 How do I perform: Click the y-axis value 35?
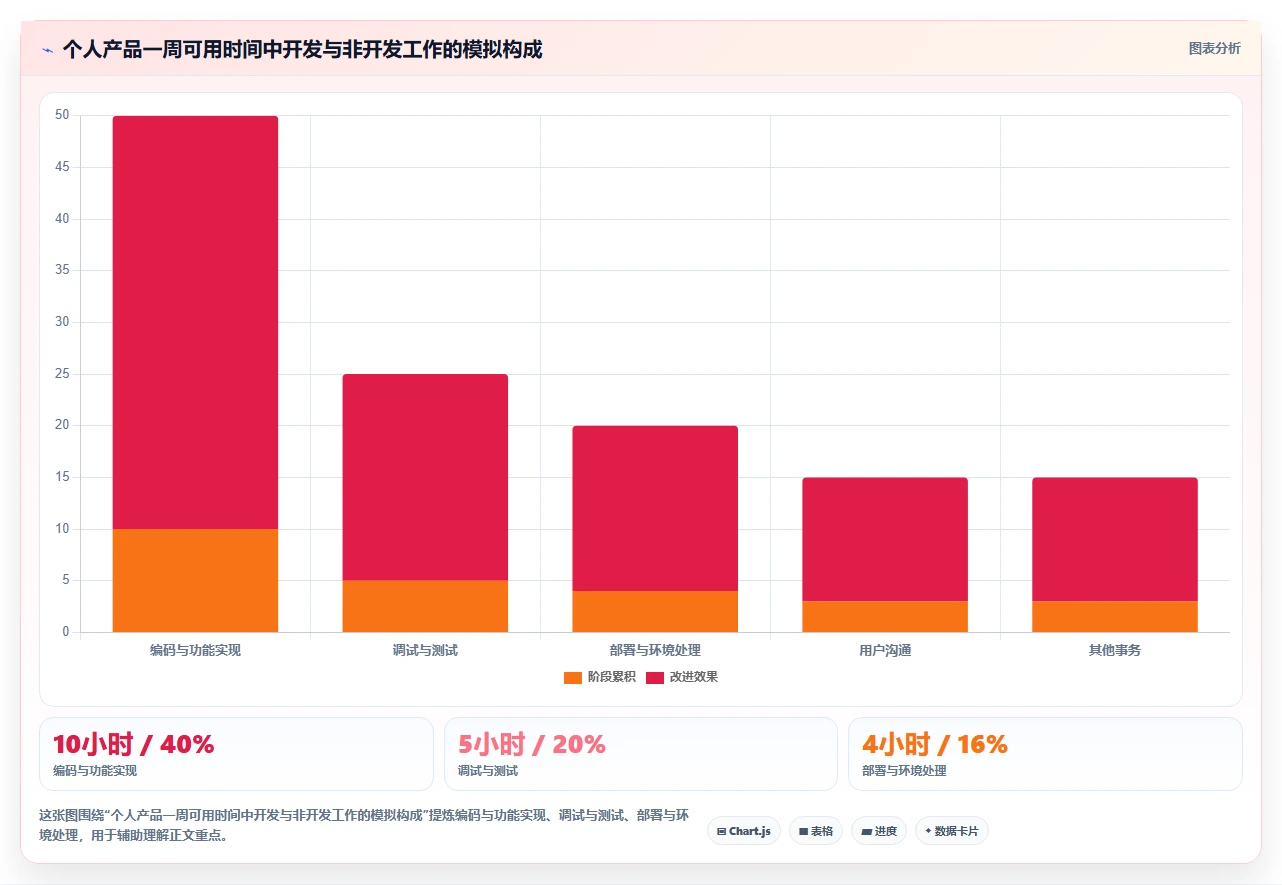tap(62, 270)
